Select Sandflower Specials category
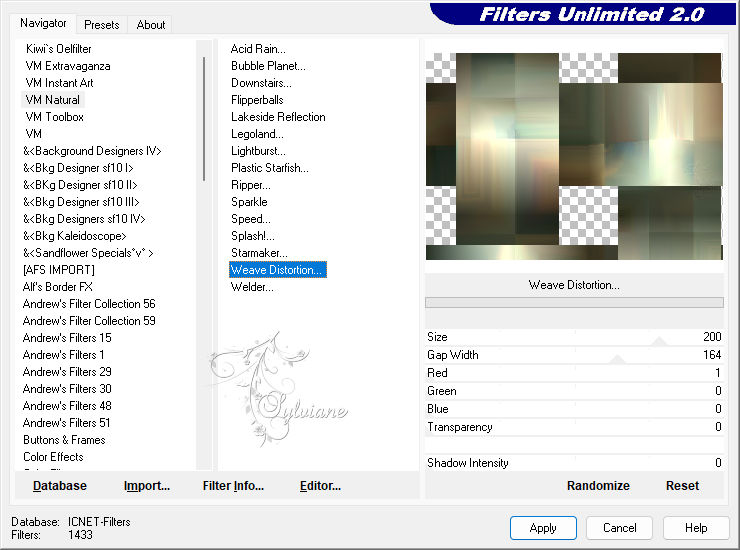Image resolution: width=740 pixels, height=550 pixels. point(88,253)
